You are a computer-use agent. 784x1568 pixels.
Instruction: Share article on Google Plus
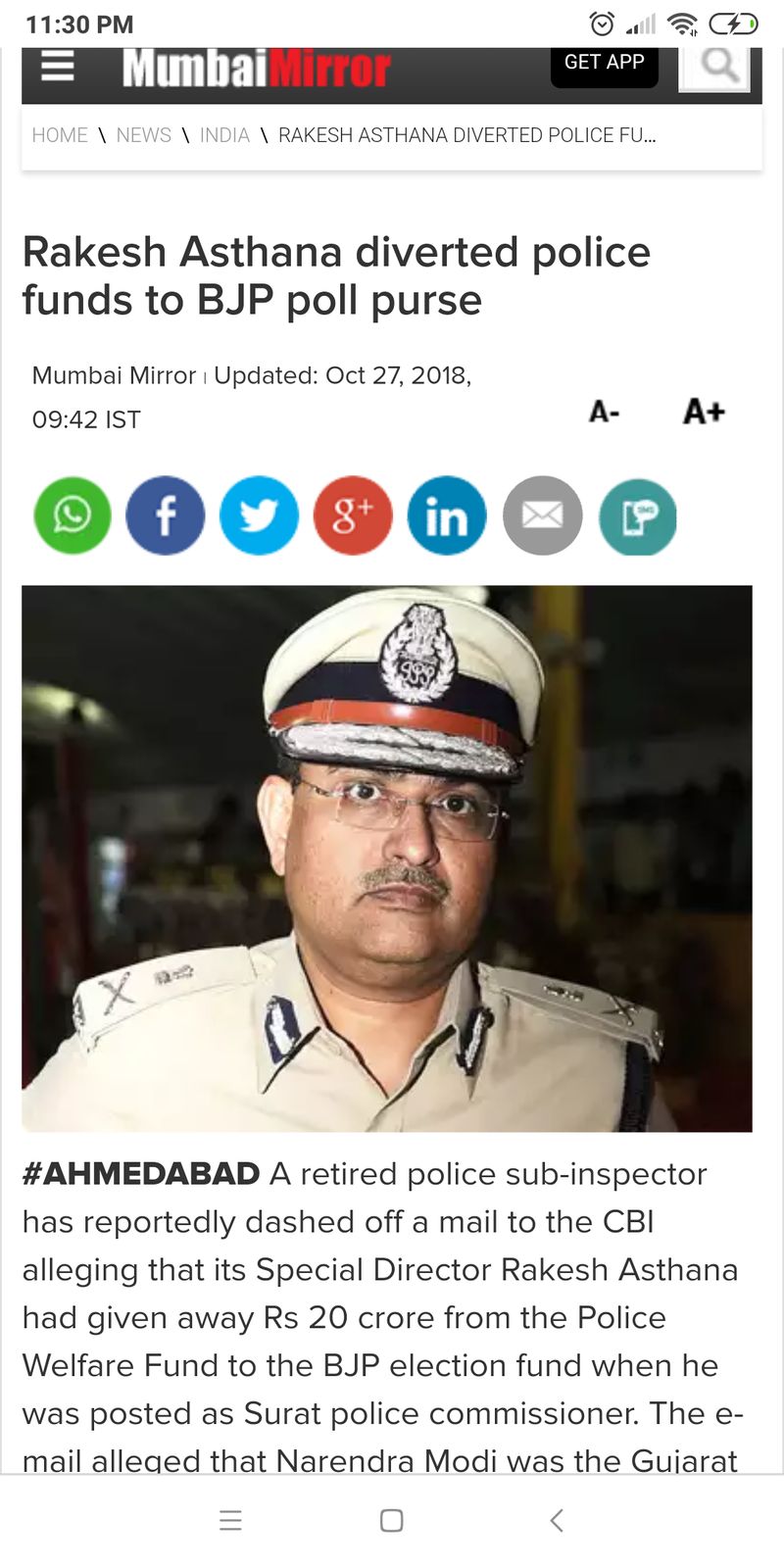[353, 515]
